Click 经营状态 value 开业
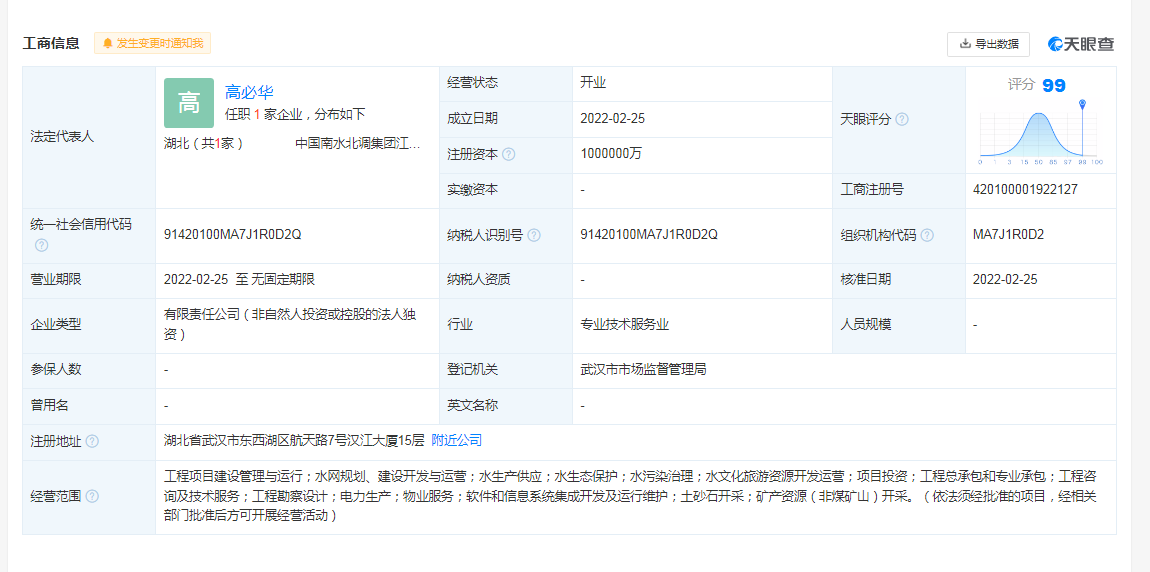This screenshot has width=1150, height=572. (x=593, y=83)
